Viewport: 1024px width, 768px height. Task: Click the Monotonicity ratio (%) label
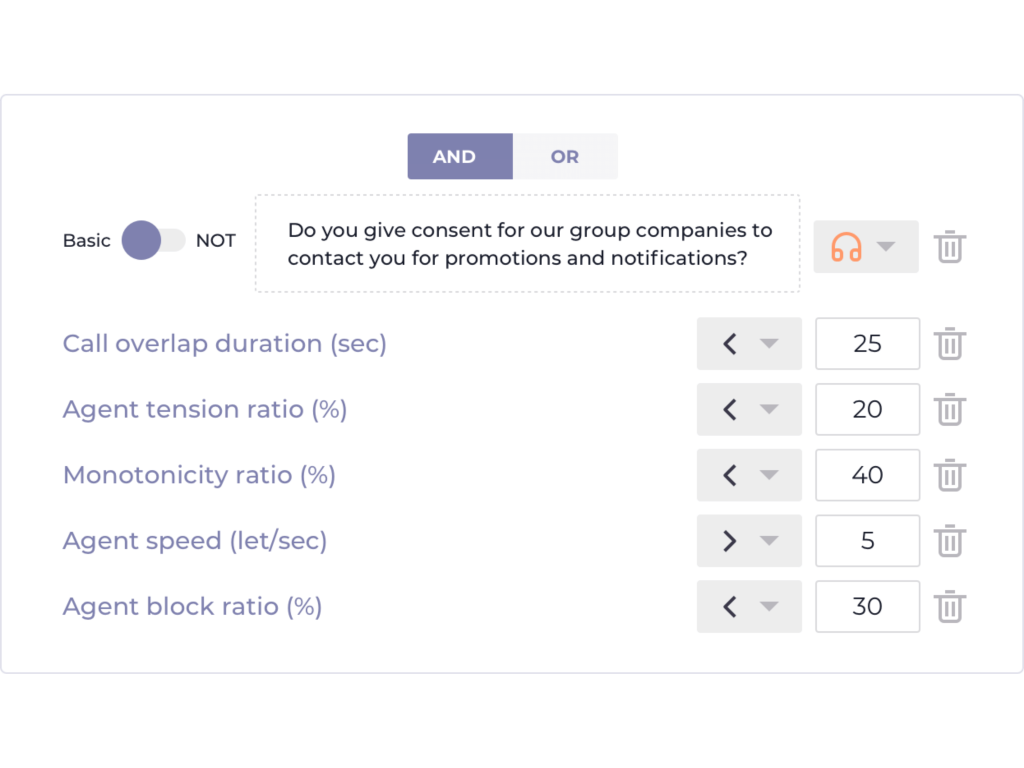click(199, 475)
